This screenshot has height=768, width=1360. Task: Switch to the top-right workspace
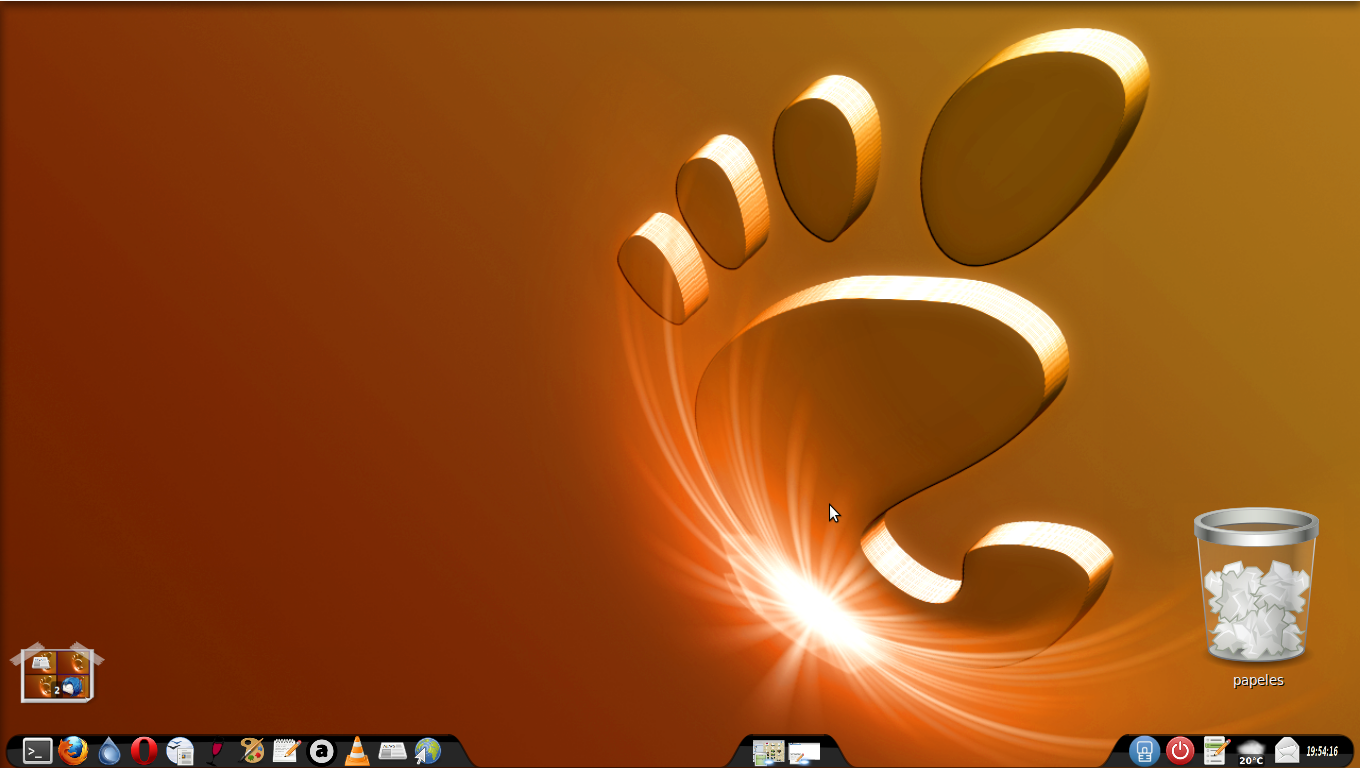[74, 662]
